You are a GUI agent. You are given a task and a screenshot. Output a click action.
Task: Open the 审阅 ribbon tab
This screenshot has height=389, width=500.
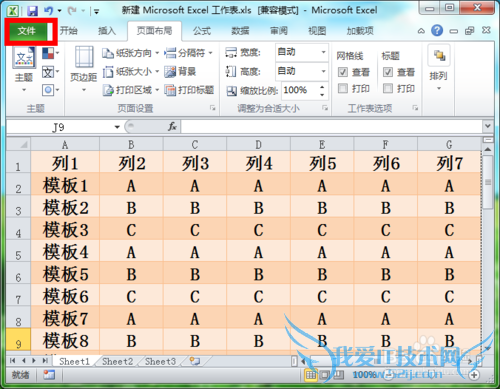(279, 31)
